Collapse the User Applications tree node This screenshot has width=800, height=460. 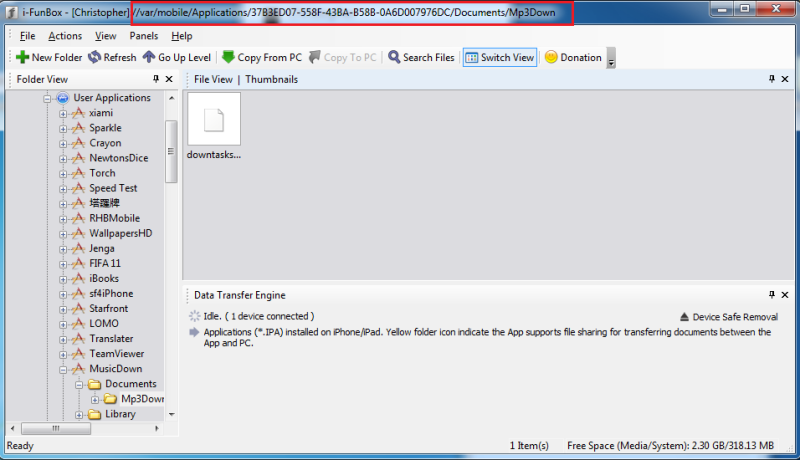[x=47, y=98]
